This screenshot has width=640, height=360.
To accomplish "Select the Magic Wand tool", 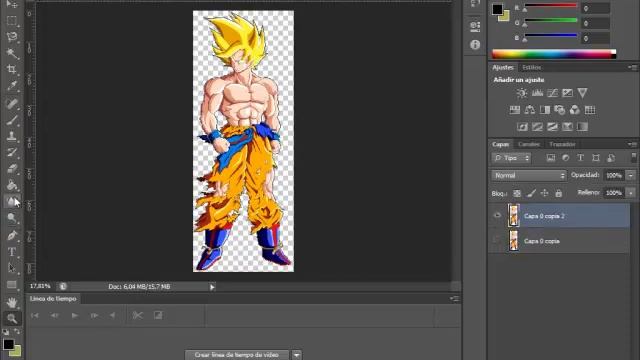I will (x=12, y=53).
